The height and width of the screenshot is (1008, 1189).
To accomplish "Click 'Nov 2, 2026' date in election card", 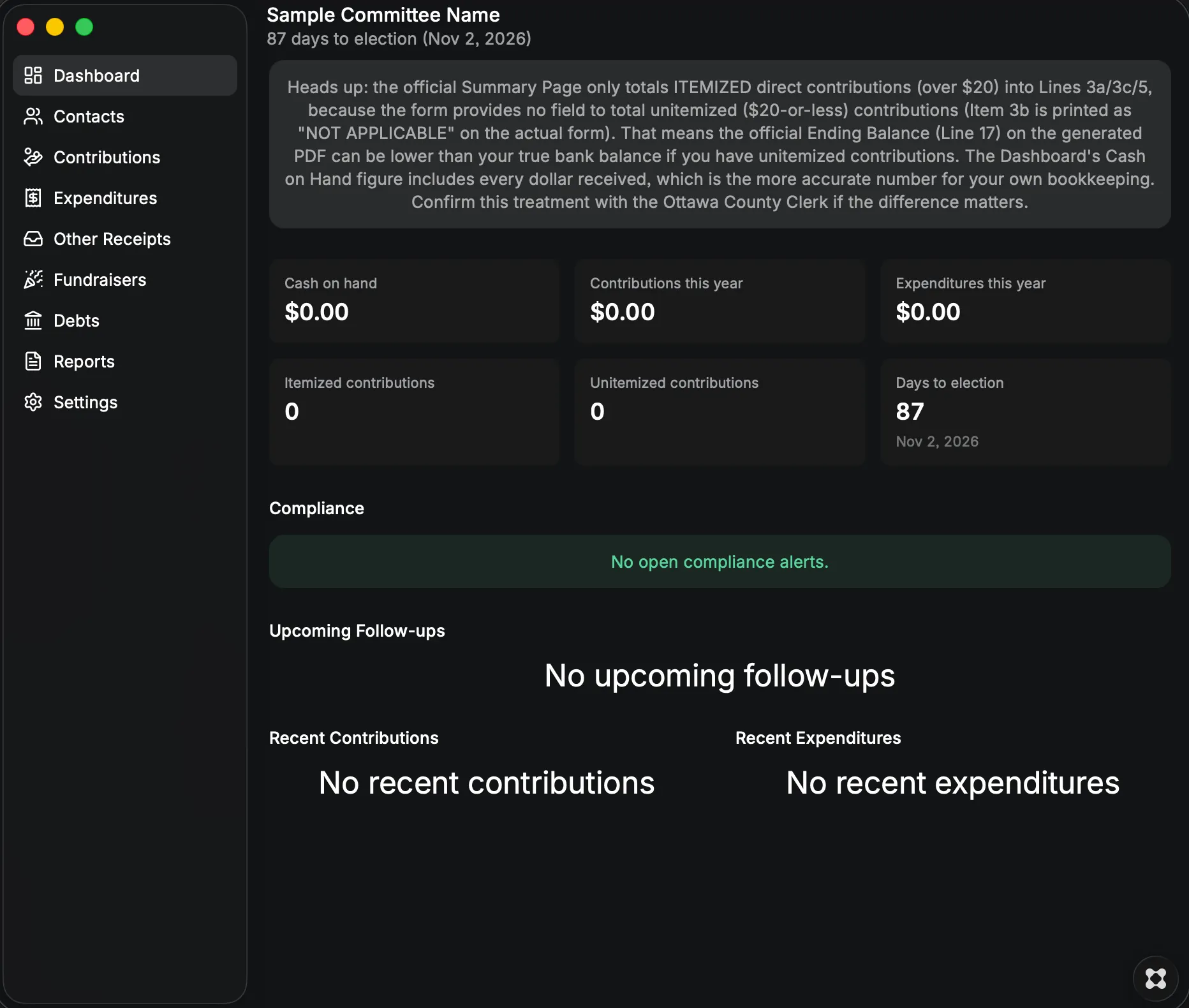I will [937, 441].
